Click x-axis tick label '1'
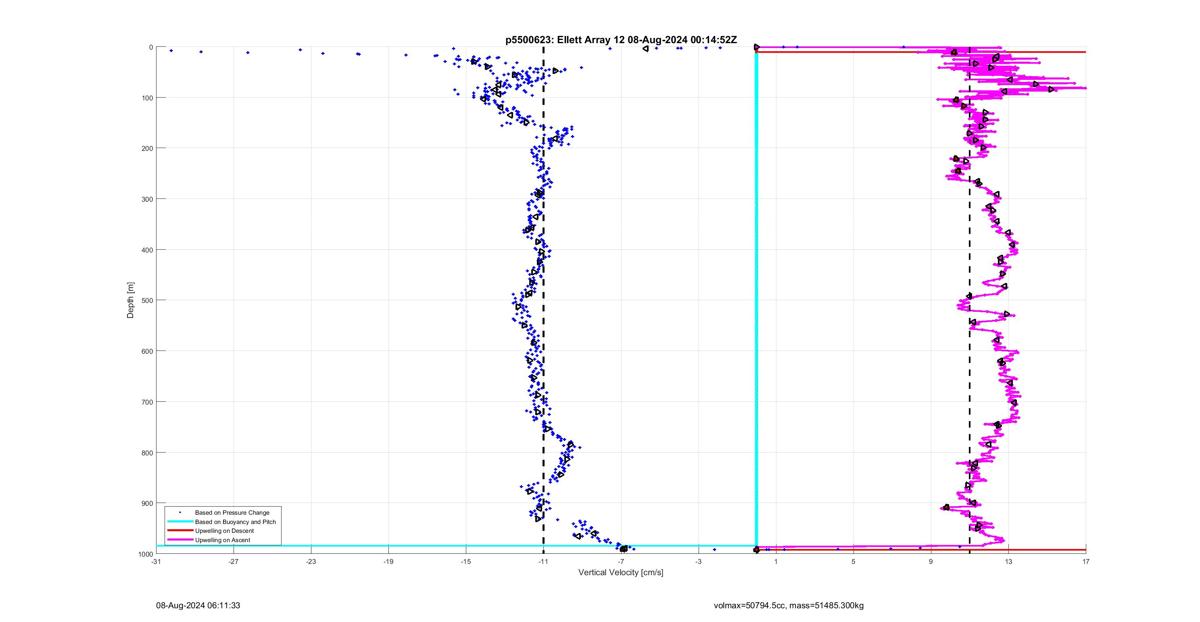 point(776,561)
